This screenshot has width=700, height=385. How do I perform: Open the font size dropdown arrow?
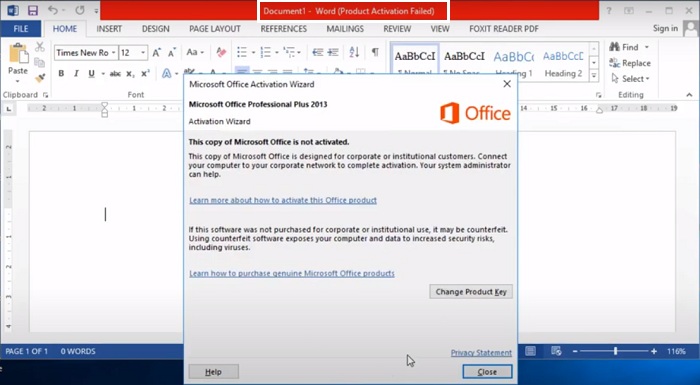(x=143, y=53)
